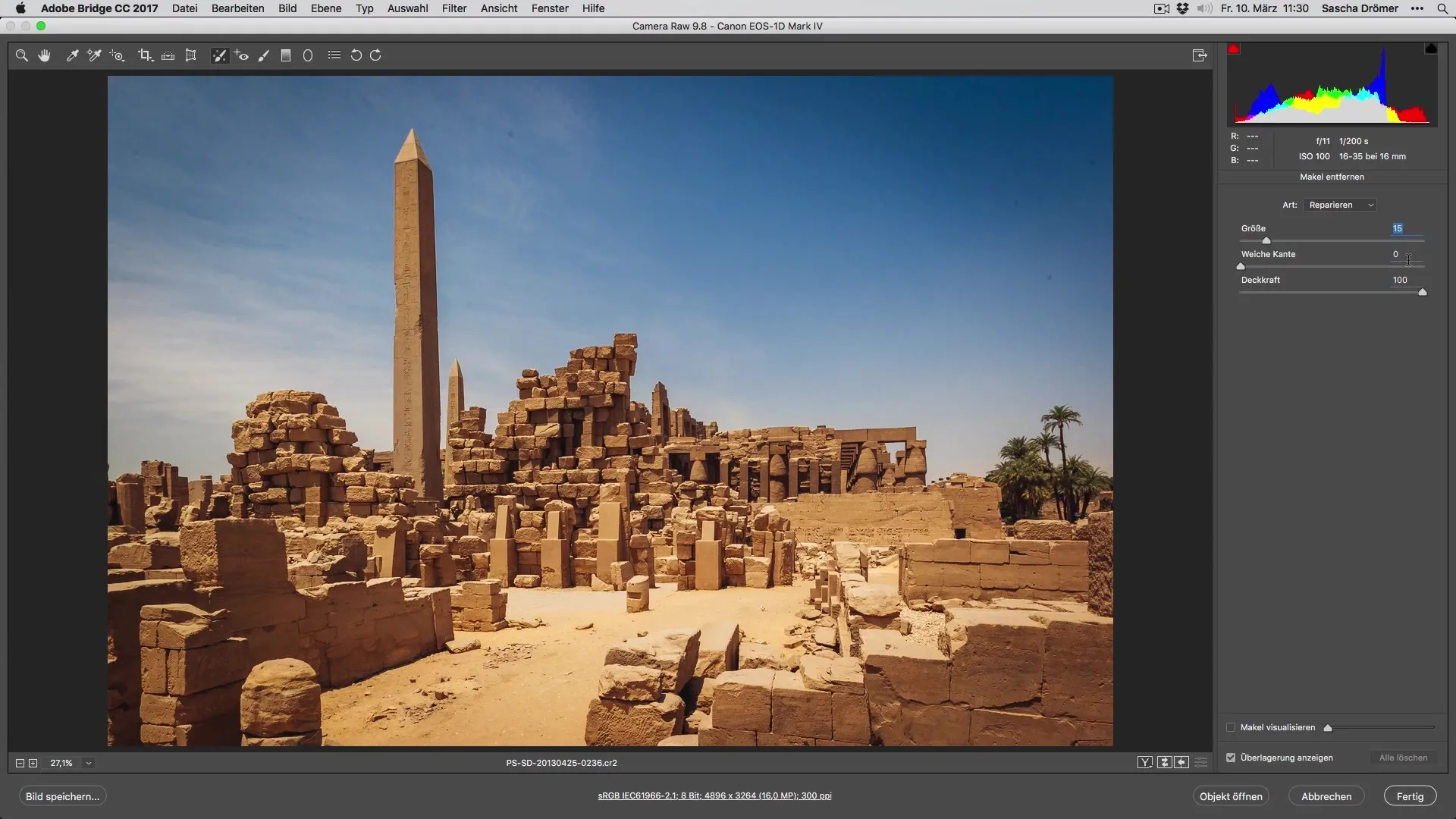Image resolution: width=1456 pixels, height=819 pixels.
Task: Click the Abbrechen button
Action: tap(1326, 796)
